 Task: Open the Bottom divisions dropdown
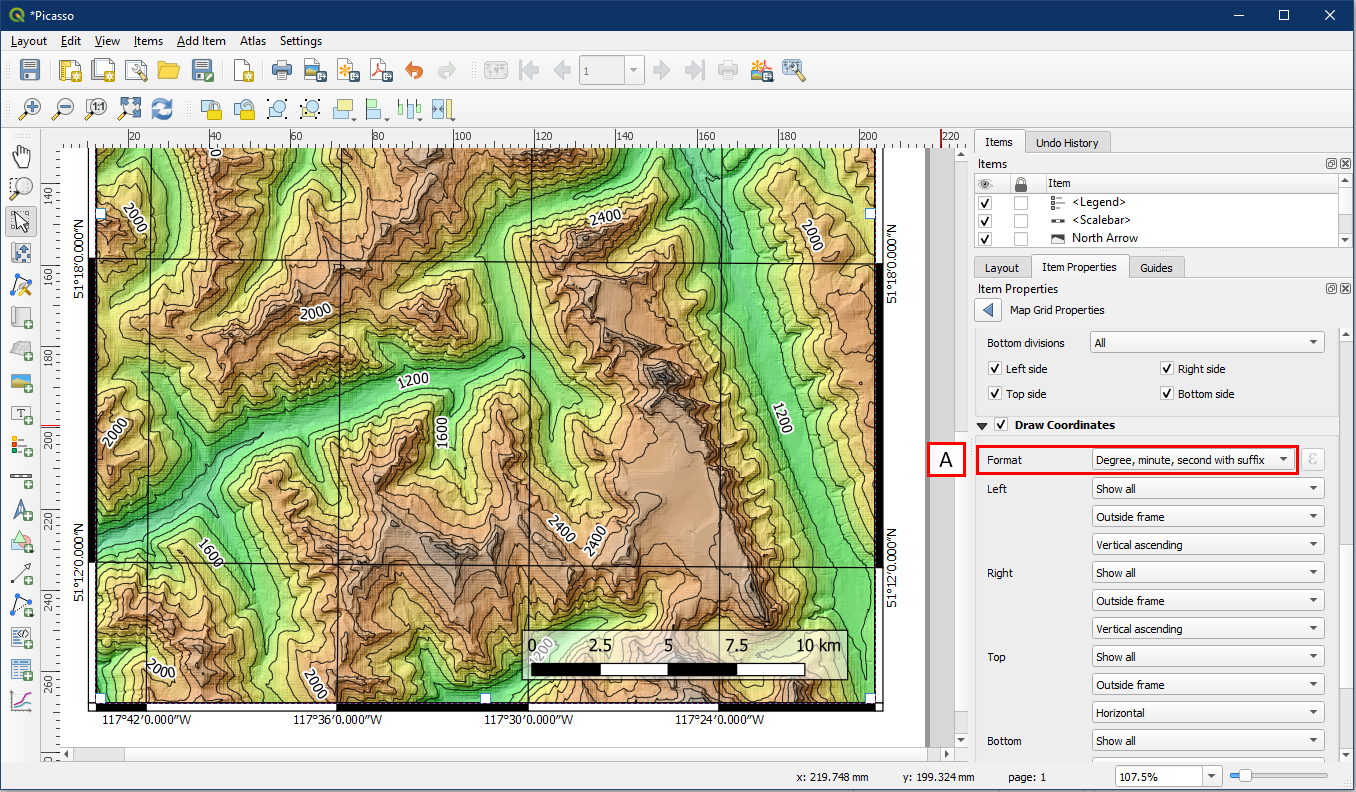[1207, 343]
